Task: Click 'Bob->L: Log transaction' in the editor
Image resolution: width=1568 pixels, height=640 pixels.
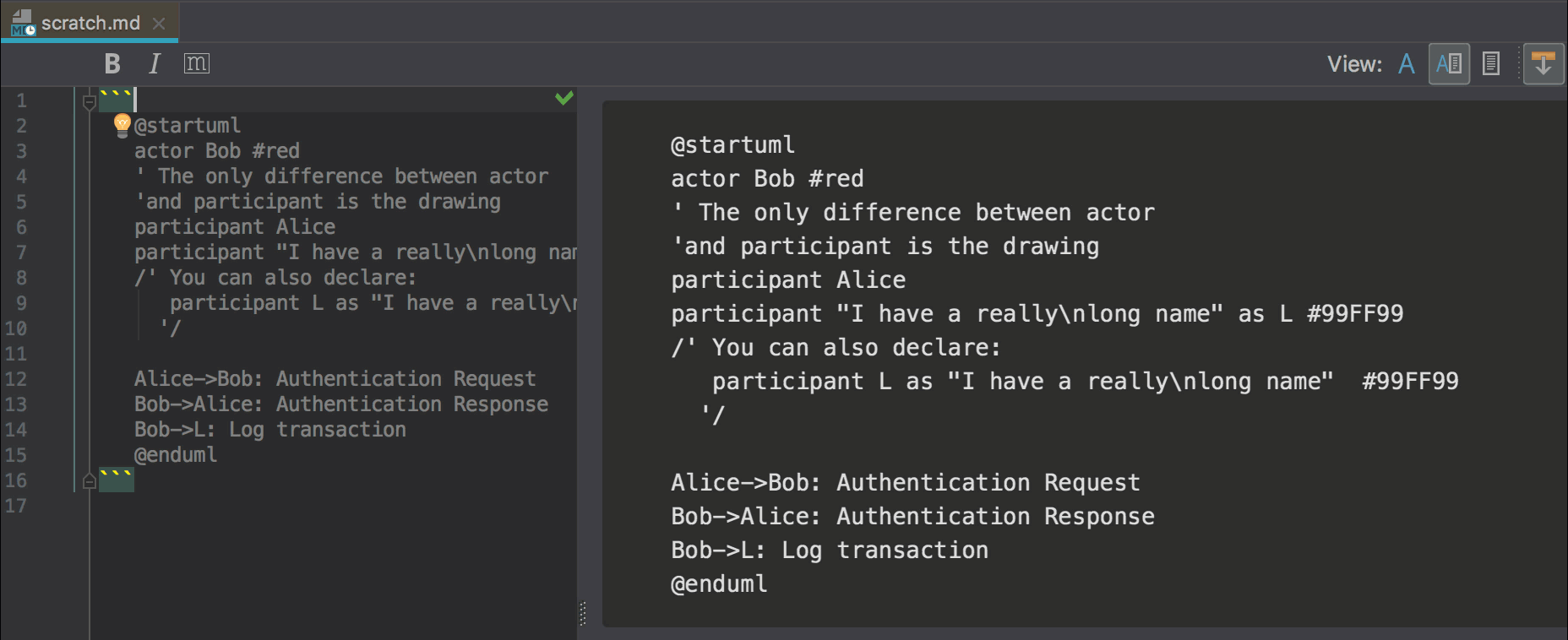Action: click(x=270, y=430)
